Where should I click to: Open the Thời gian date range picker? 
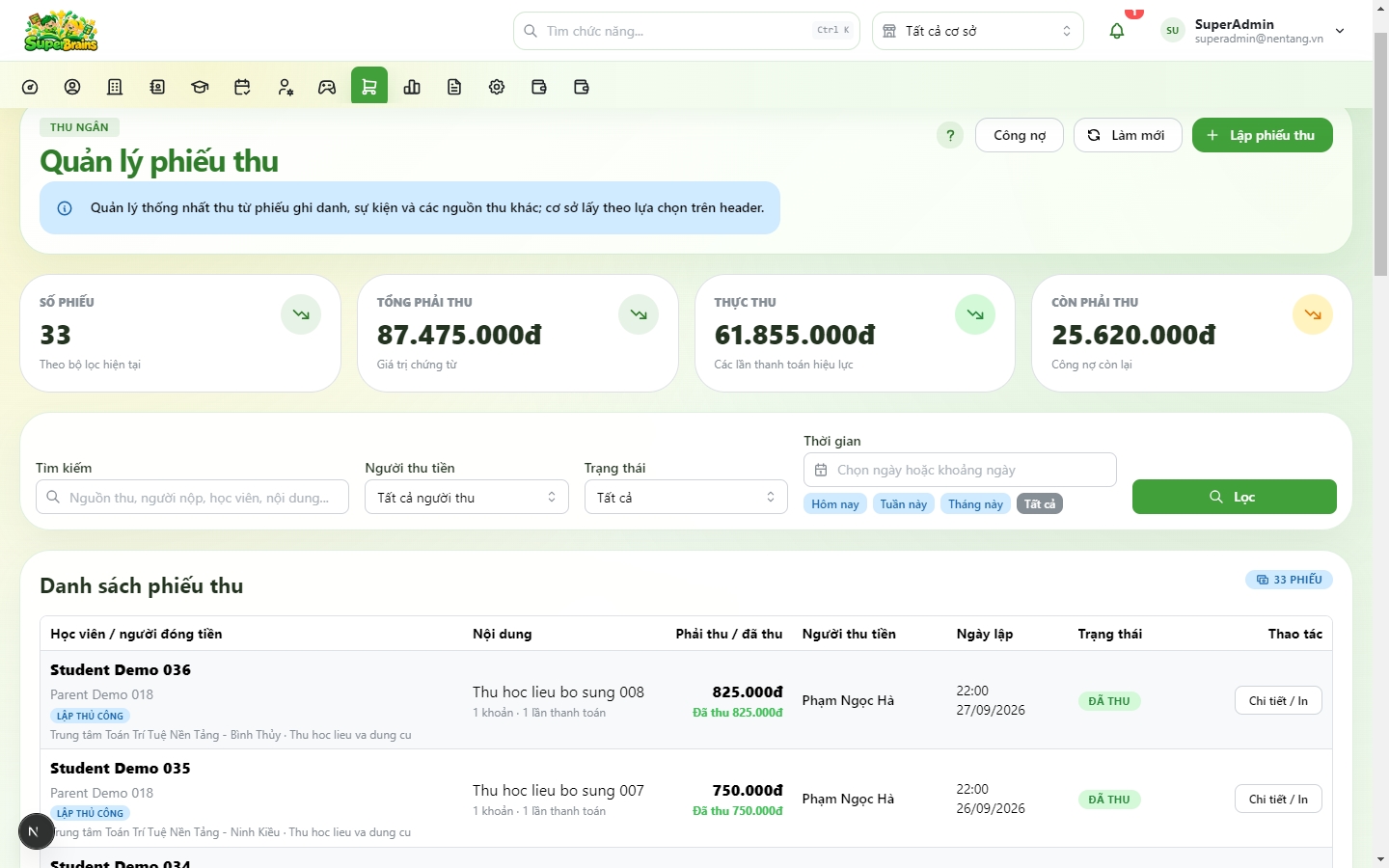click(960, 470)
